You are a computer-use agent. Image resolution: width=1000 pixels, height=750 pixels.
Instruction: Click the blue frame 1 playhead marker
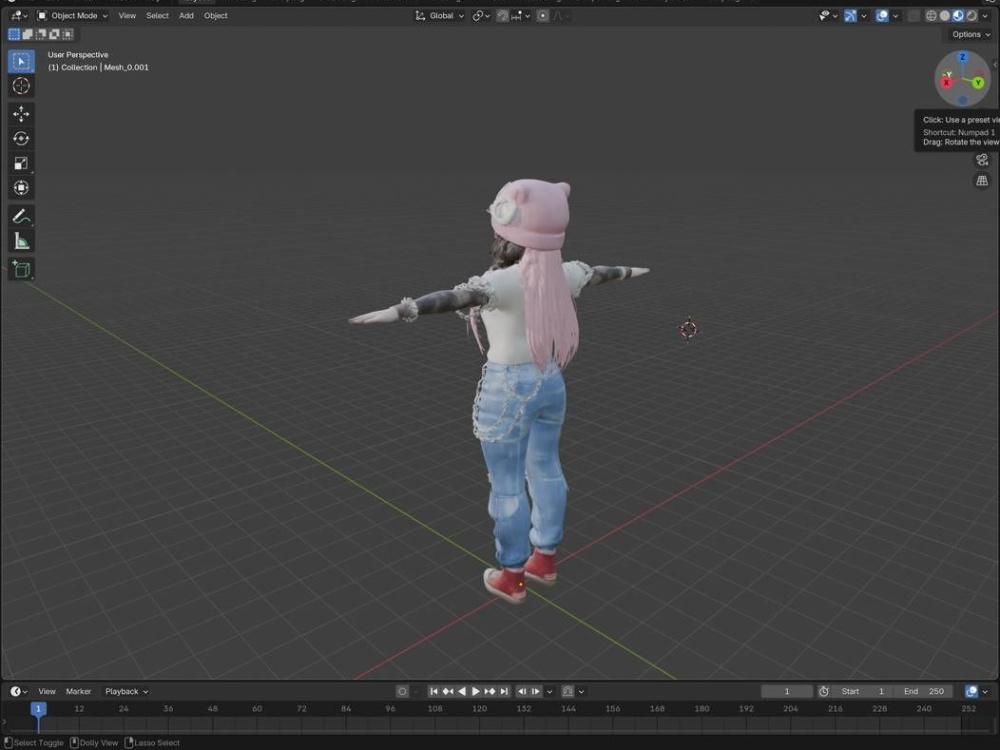[38, 709]
